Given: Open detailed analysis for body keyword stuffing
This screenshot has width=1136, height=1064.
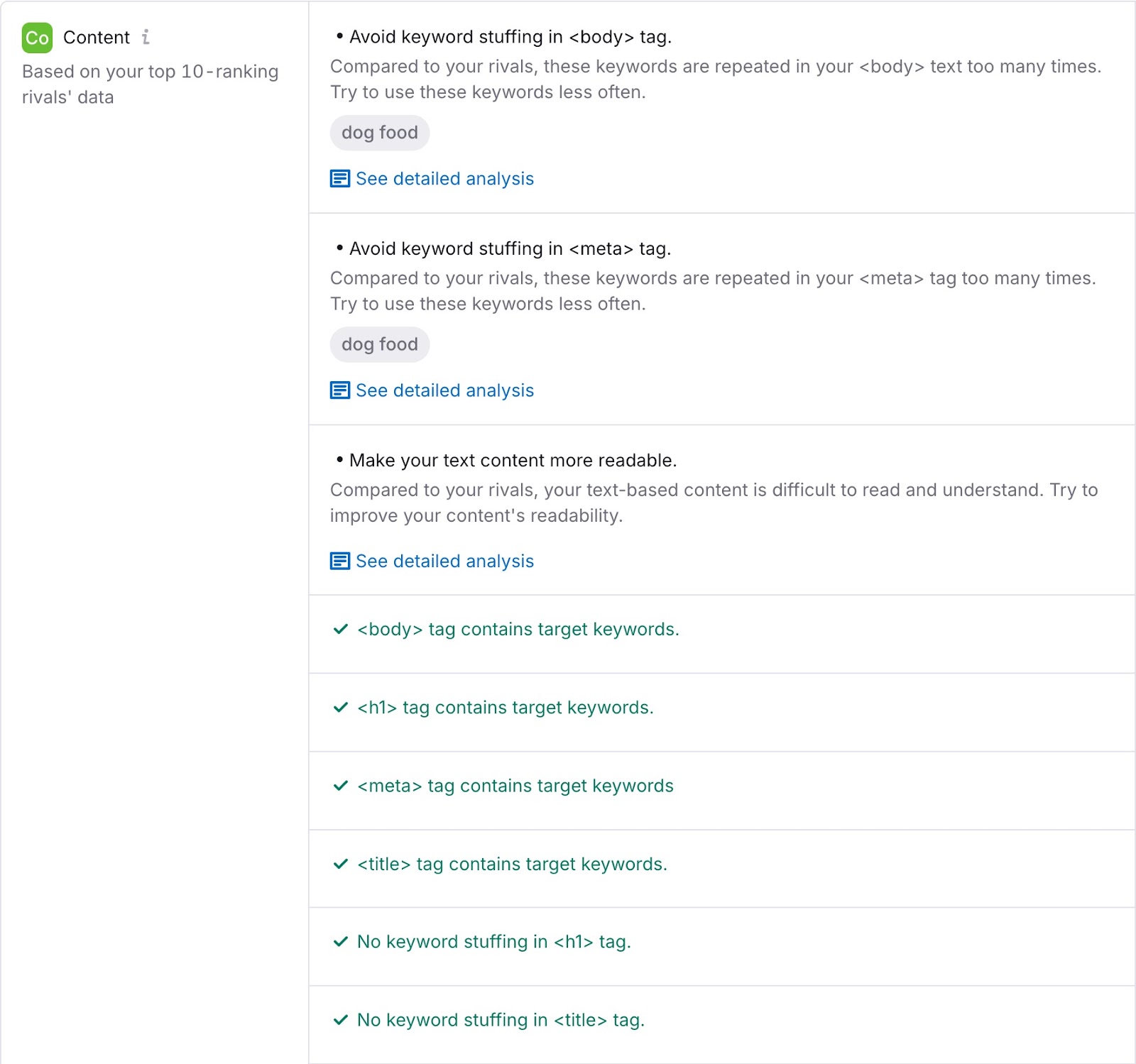Looking at the screenshot, I should [444, 179].
